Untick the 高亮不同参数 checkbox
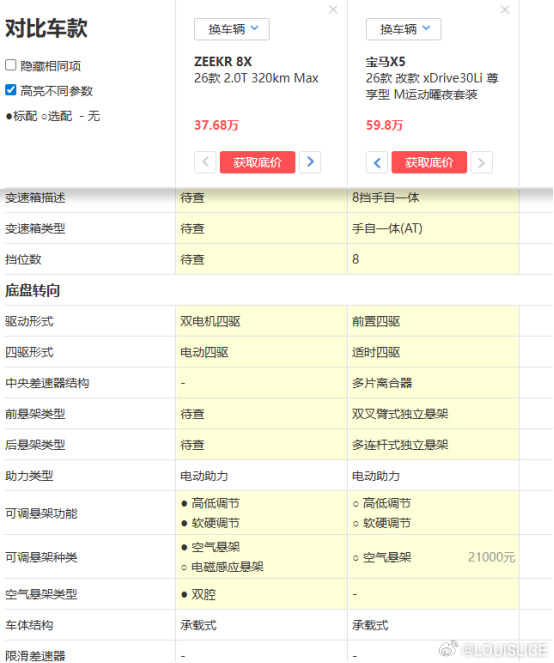 click(11, 90)
